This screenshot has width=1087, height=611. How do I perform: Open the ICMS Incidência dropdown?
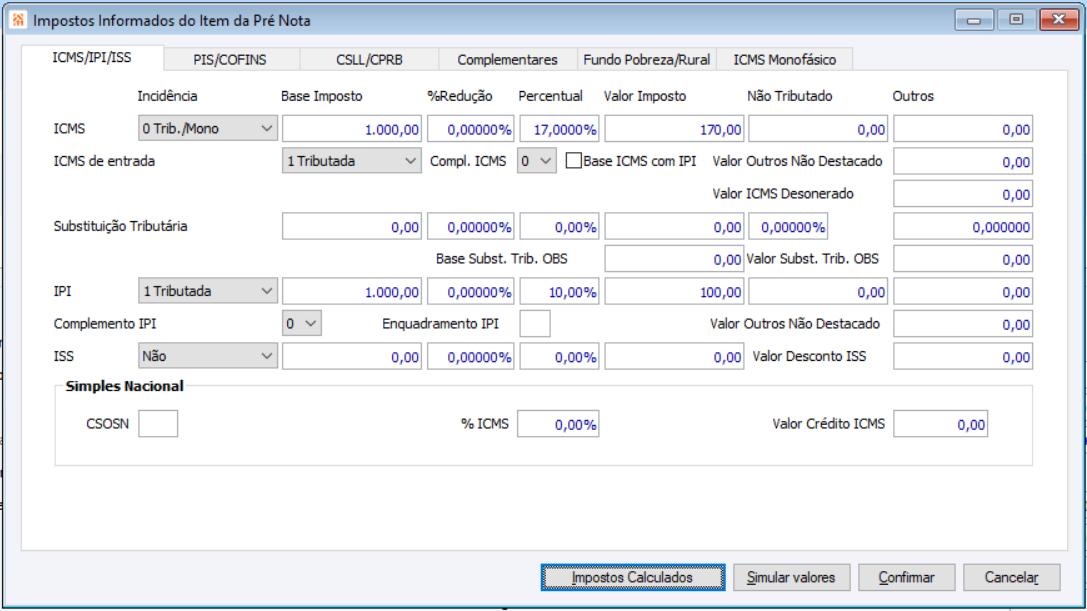(x=208, y=128)
